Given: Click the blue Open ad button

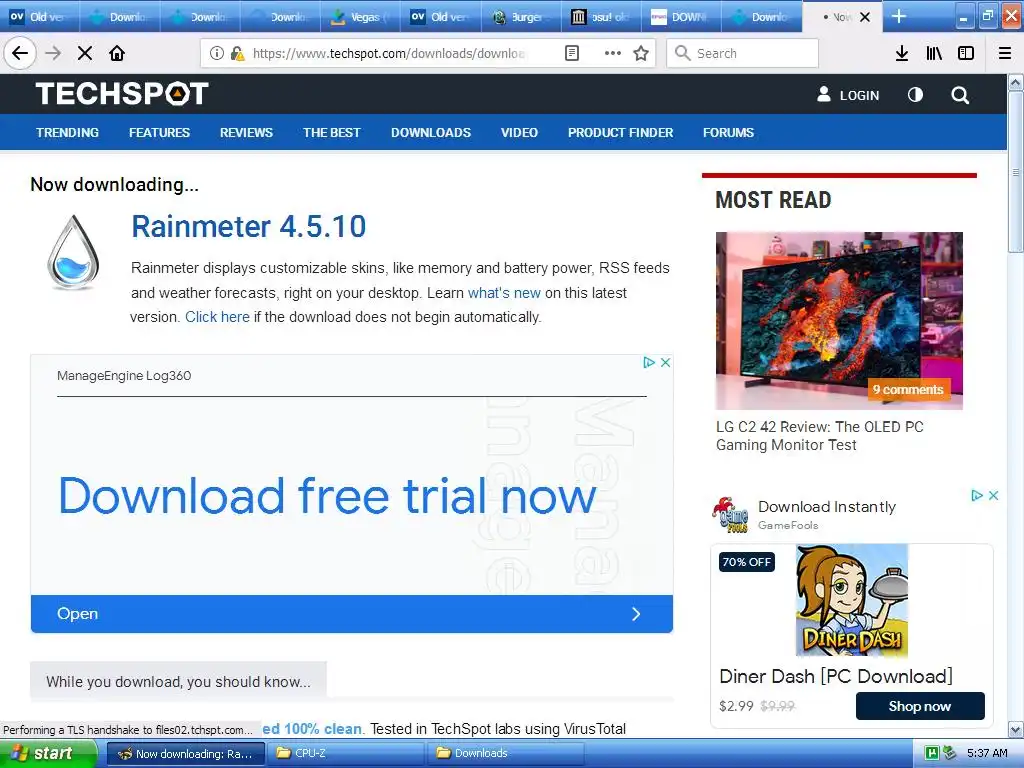Looking at the screenshot, I should (351, 614).
